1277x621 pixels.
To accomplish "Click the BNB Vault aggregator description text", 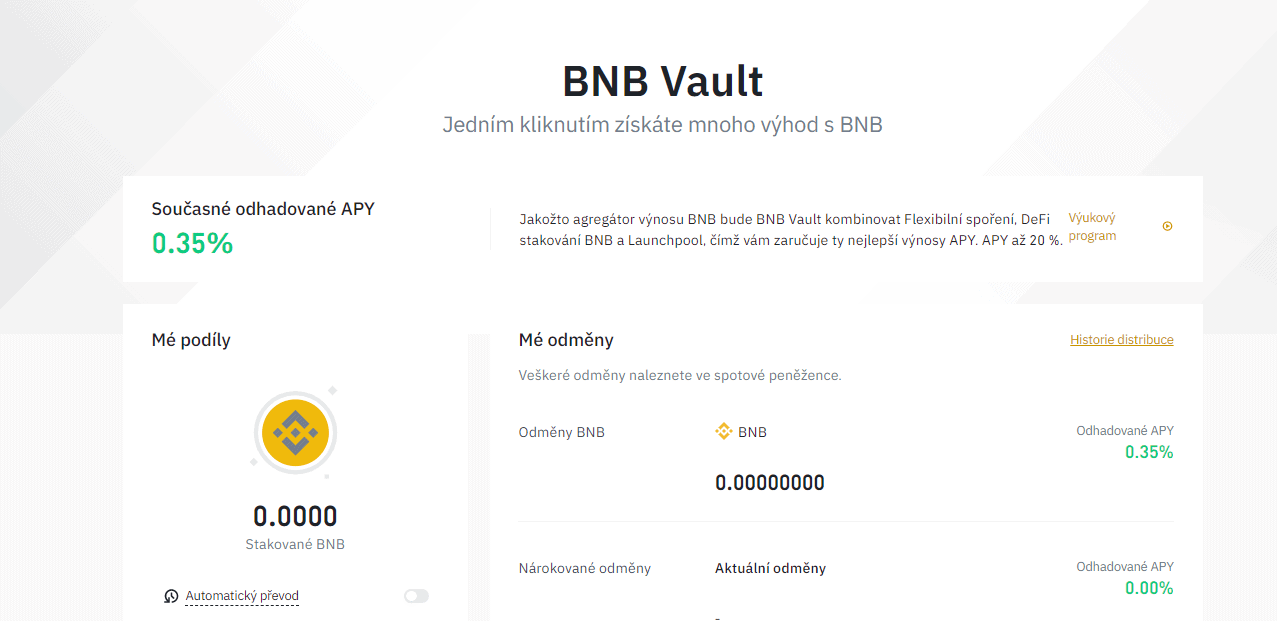I will [790, 229].
